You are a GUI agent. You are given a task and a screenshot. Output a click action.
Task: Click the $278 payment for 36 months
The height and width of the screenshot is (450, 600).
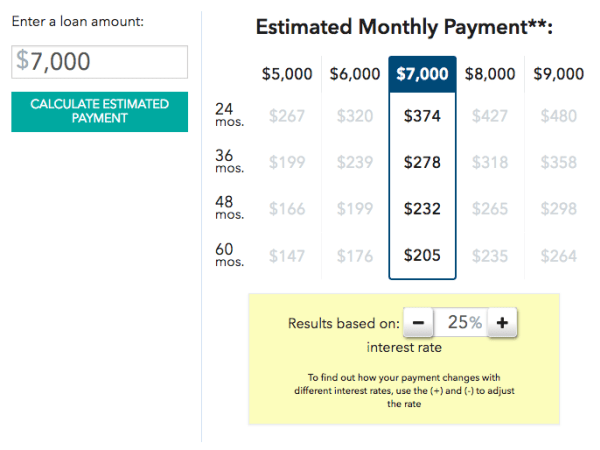(422, 162)
